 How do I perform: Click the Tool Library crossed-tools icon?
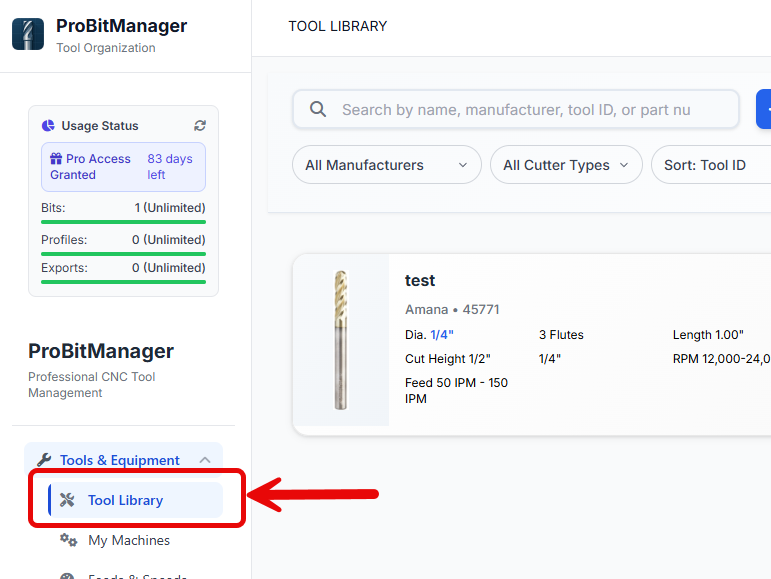67,500
